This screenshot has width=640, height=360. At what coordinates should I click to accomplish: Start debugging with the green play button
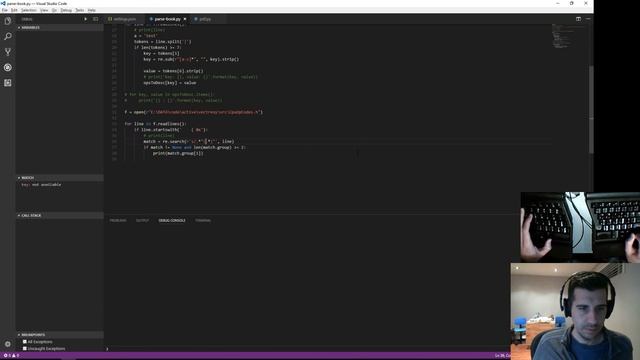pos(85,19)
